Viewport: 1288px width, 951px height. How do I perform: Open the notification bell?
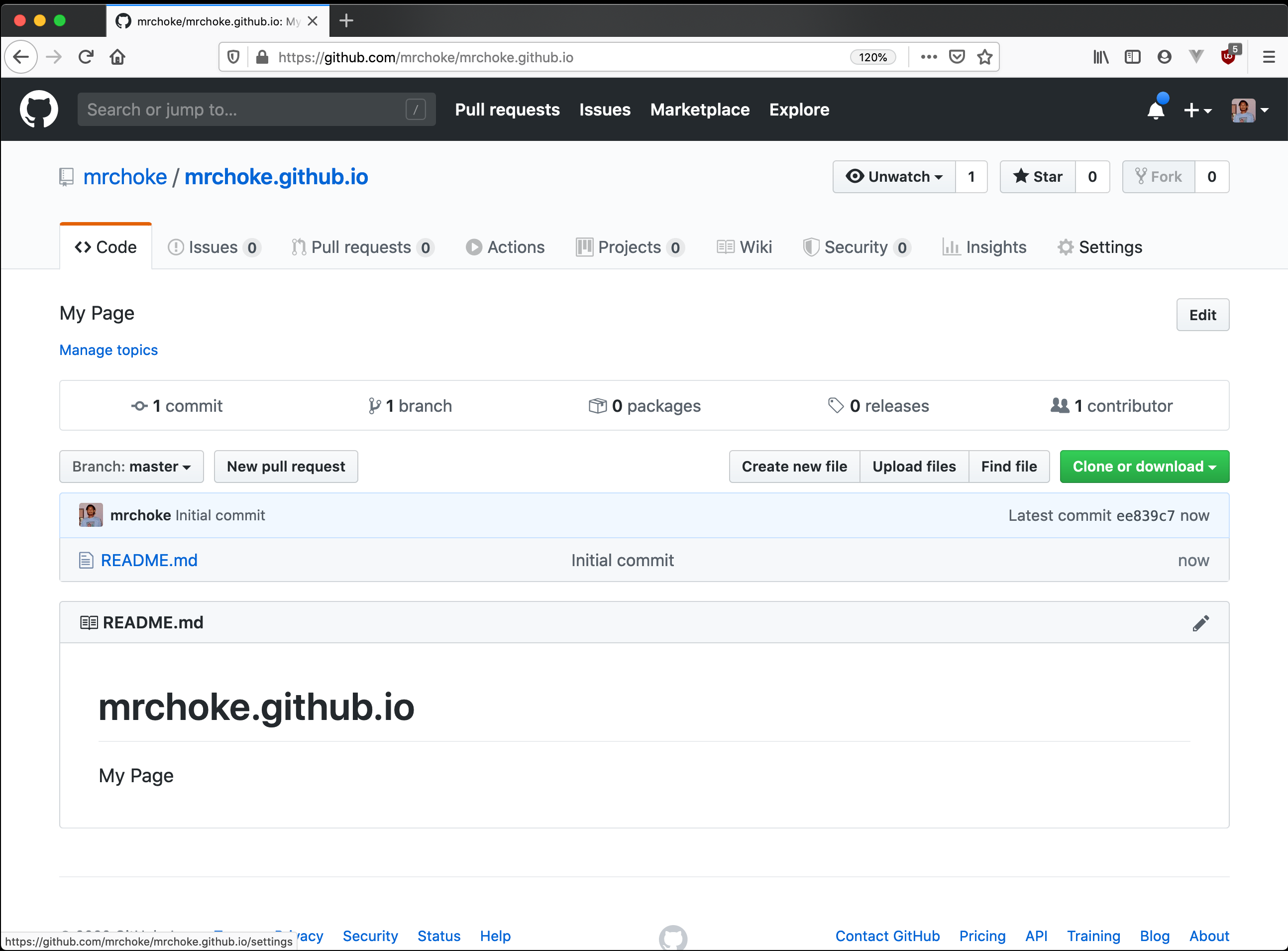pos(1156,110)
